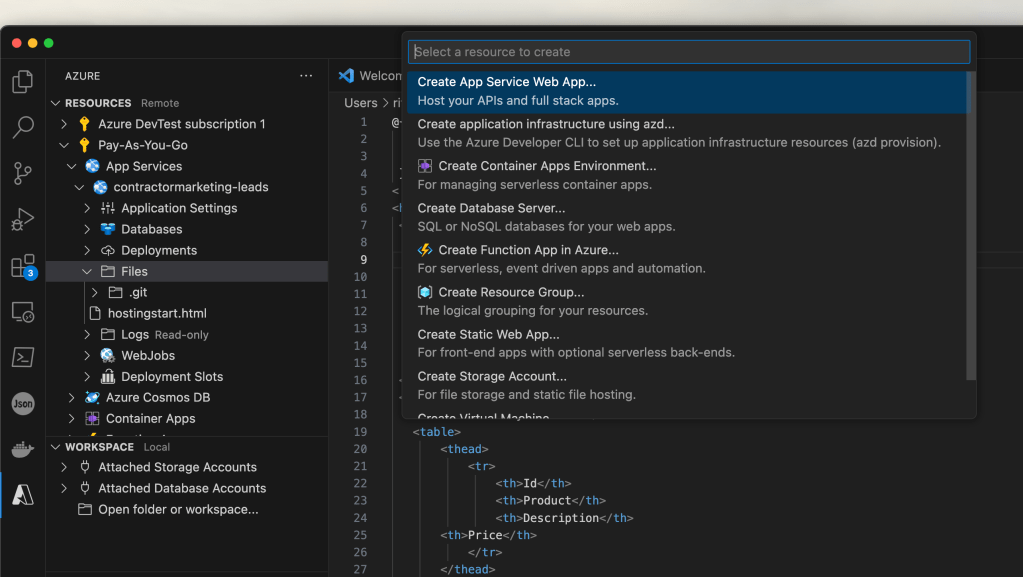
Task: Click the Databases icon
Action: (108, 229)
